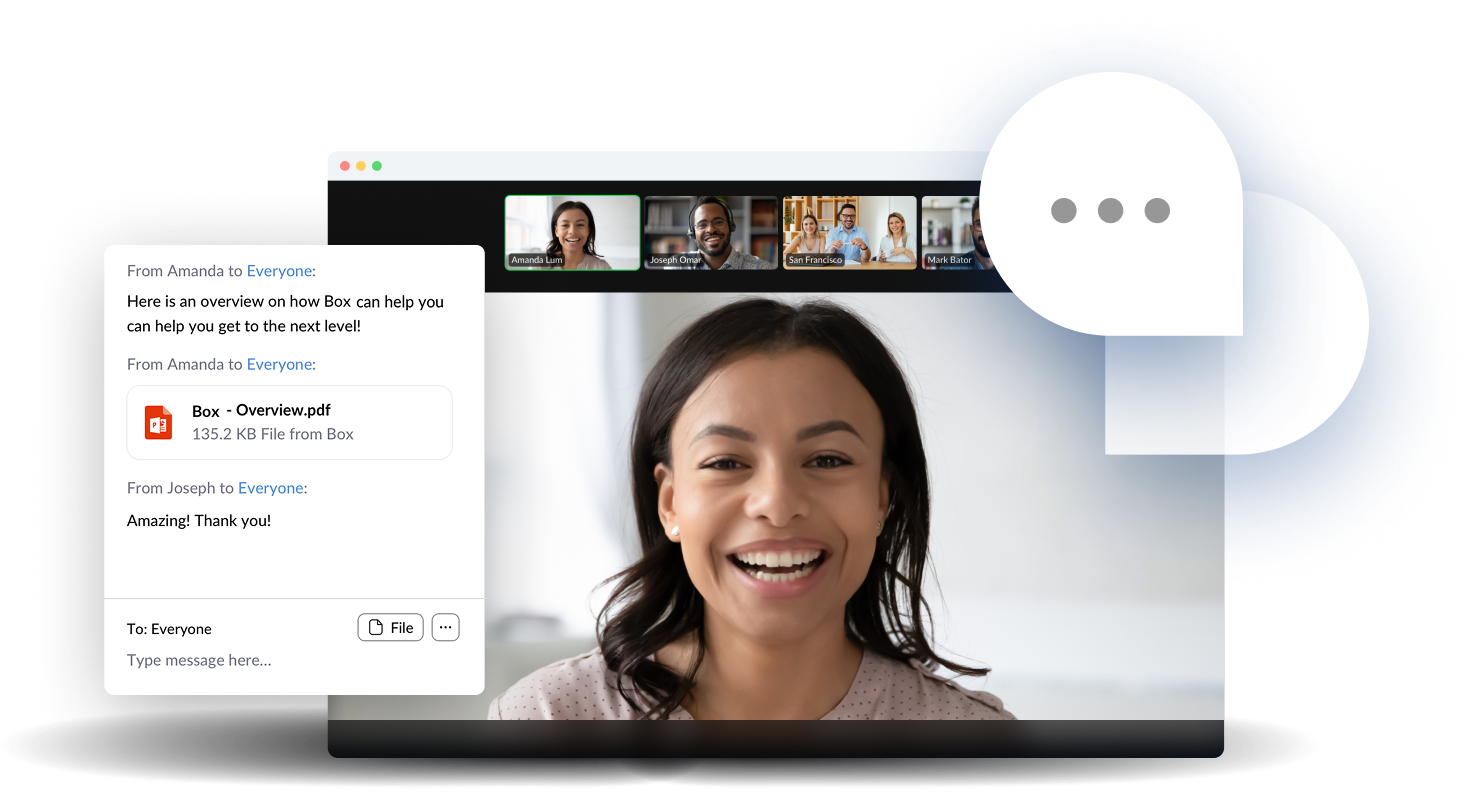Image resolution: width=1477 pixels, height=796 pixels.
Task: Click the red PowerPoint file icon
Action: coord(158,422)
